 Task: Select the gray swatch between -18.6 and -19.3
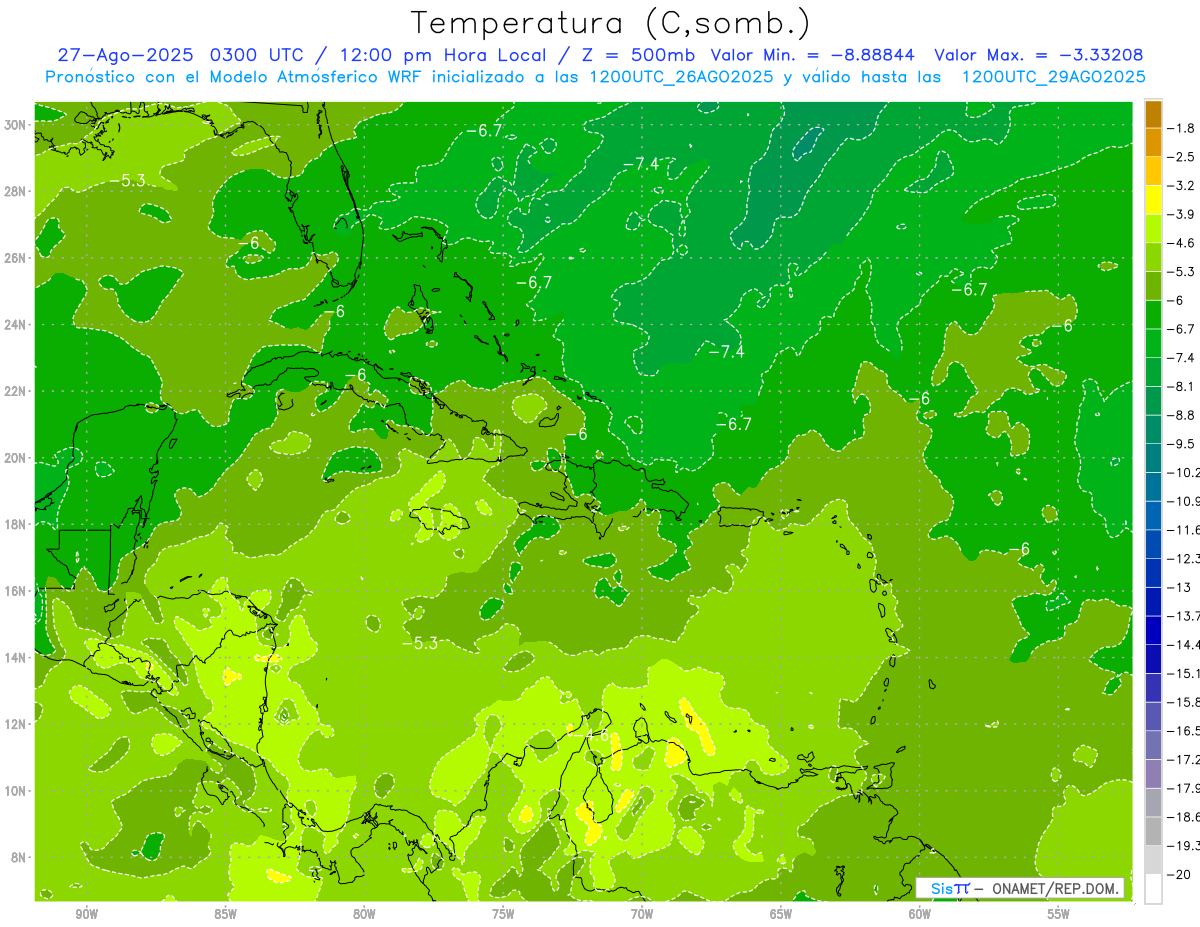click(x=1153, y=831)
